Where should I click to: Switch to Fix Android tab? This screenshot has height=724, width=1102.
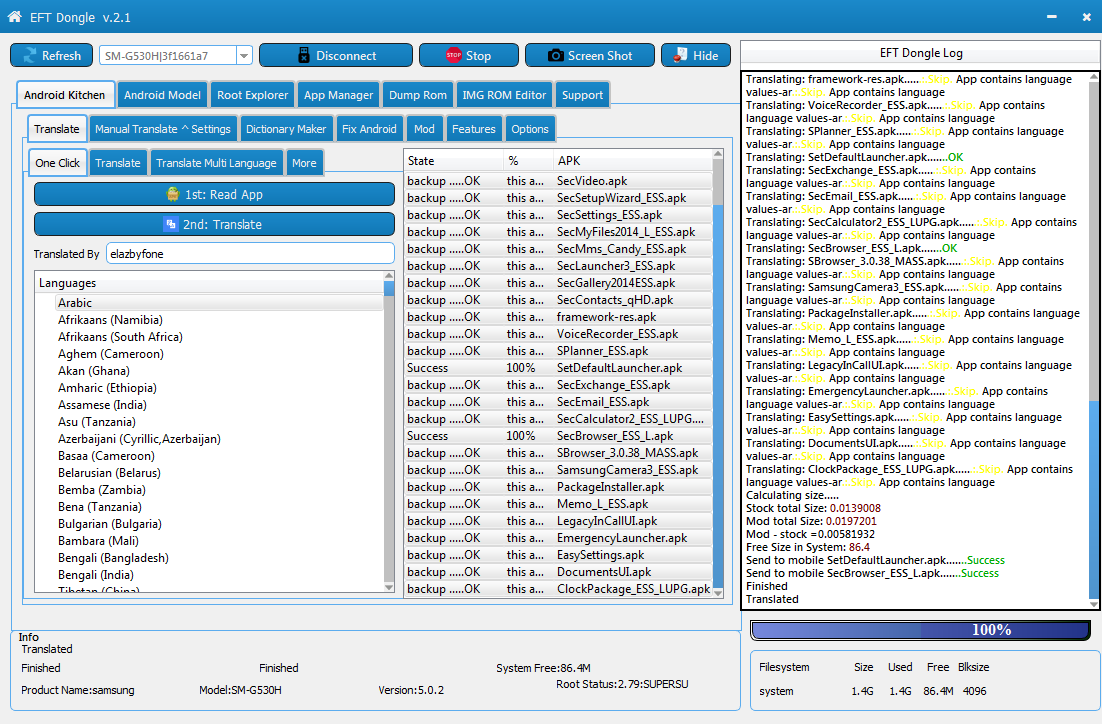pos(369,129)
